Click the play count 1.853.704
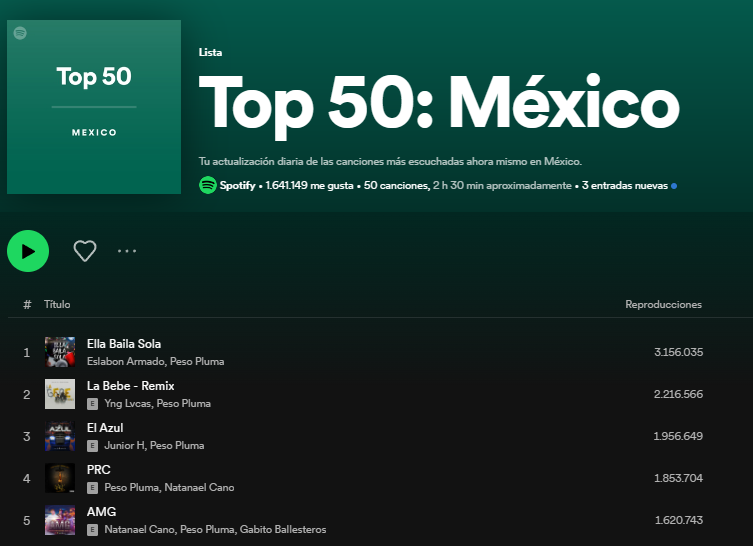 678,478
